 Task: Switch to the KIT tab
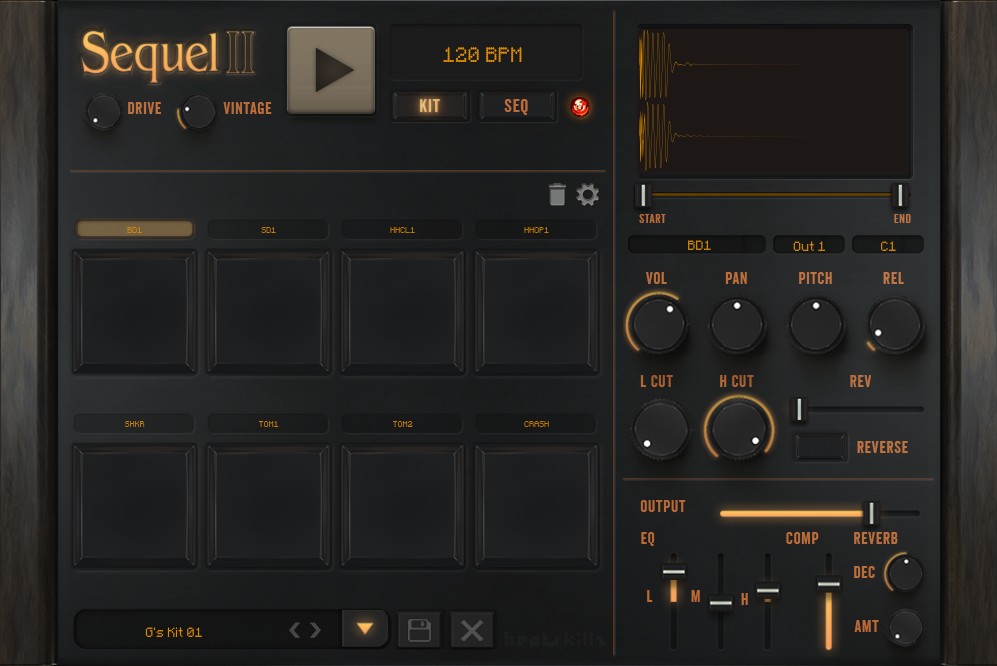click(430, 106)
